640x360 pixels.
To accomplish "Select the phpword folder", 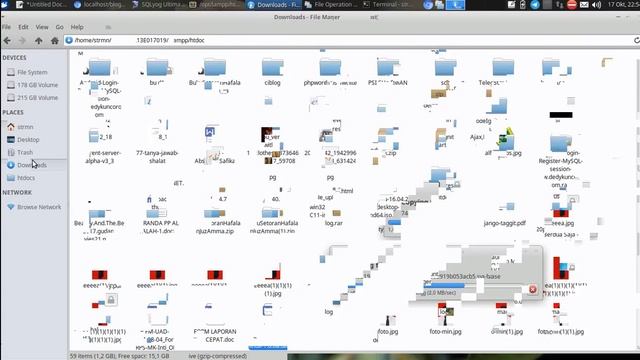I will pos(330,72).
